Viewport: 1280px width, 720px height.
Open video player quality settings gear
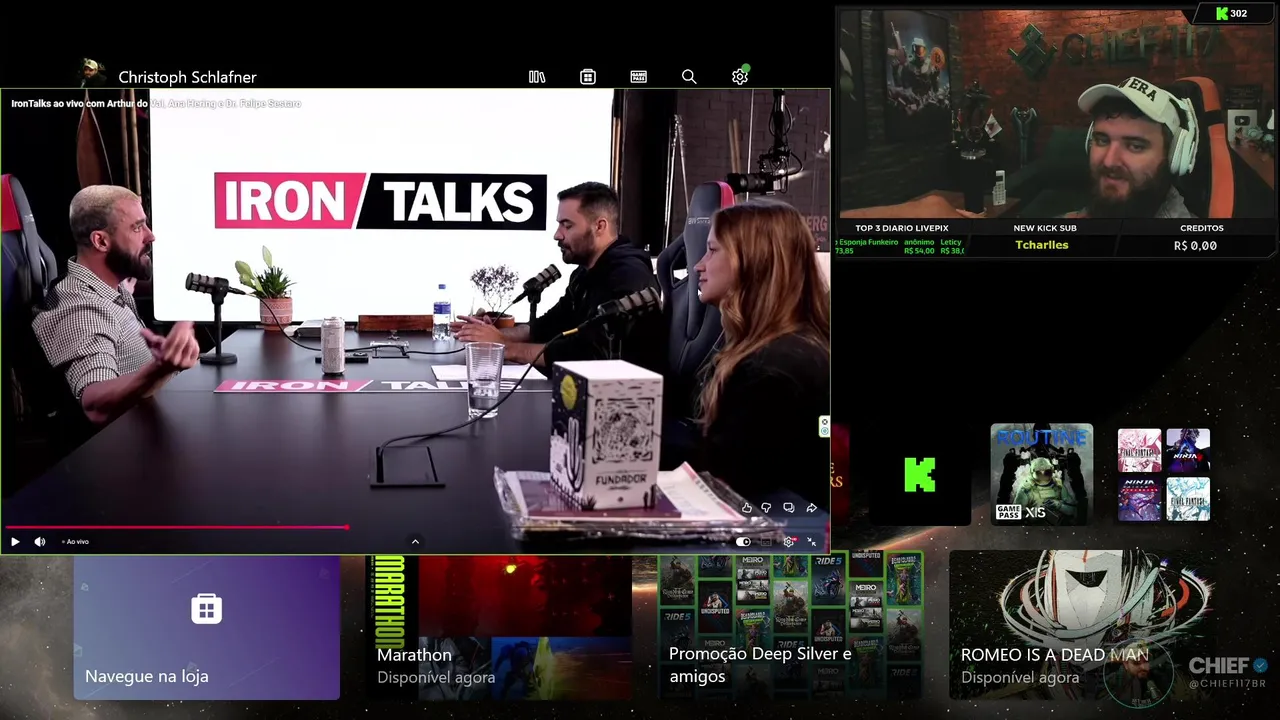pos(789,541)
